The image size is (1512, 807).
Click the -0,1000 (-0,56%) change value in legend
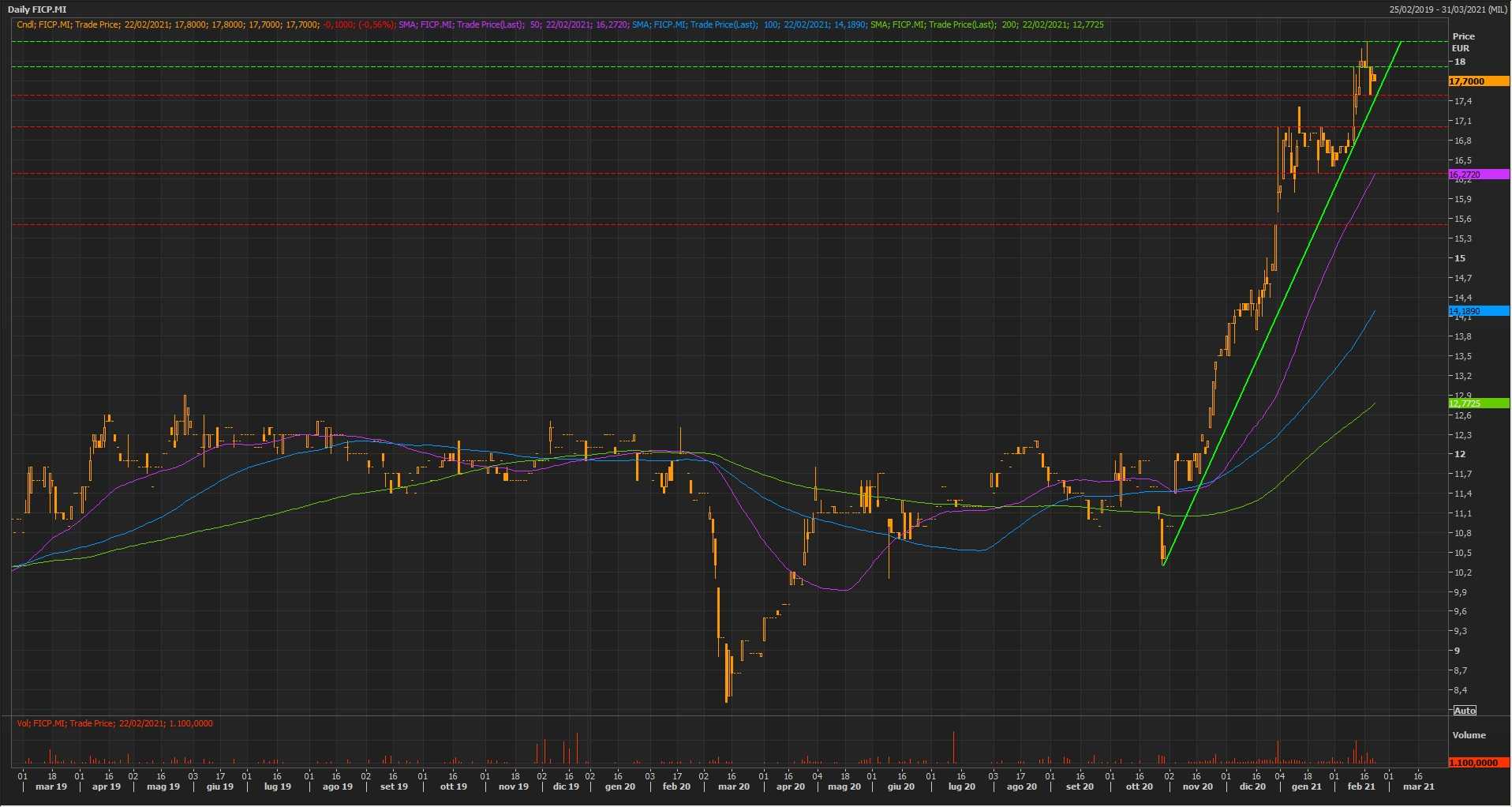click(x=359, y=24)
